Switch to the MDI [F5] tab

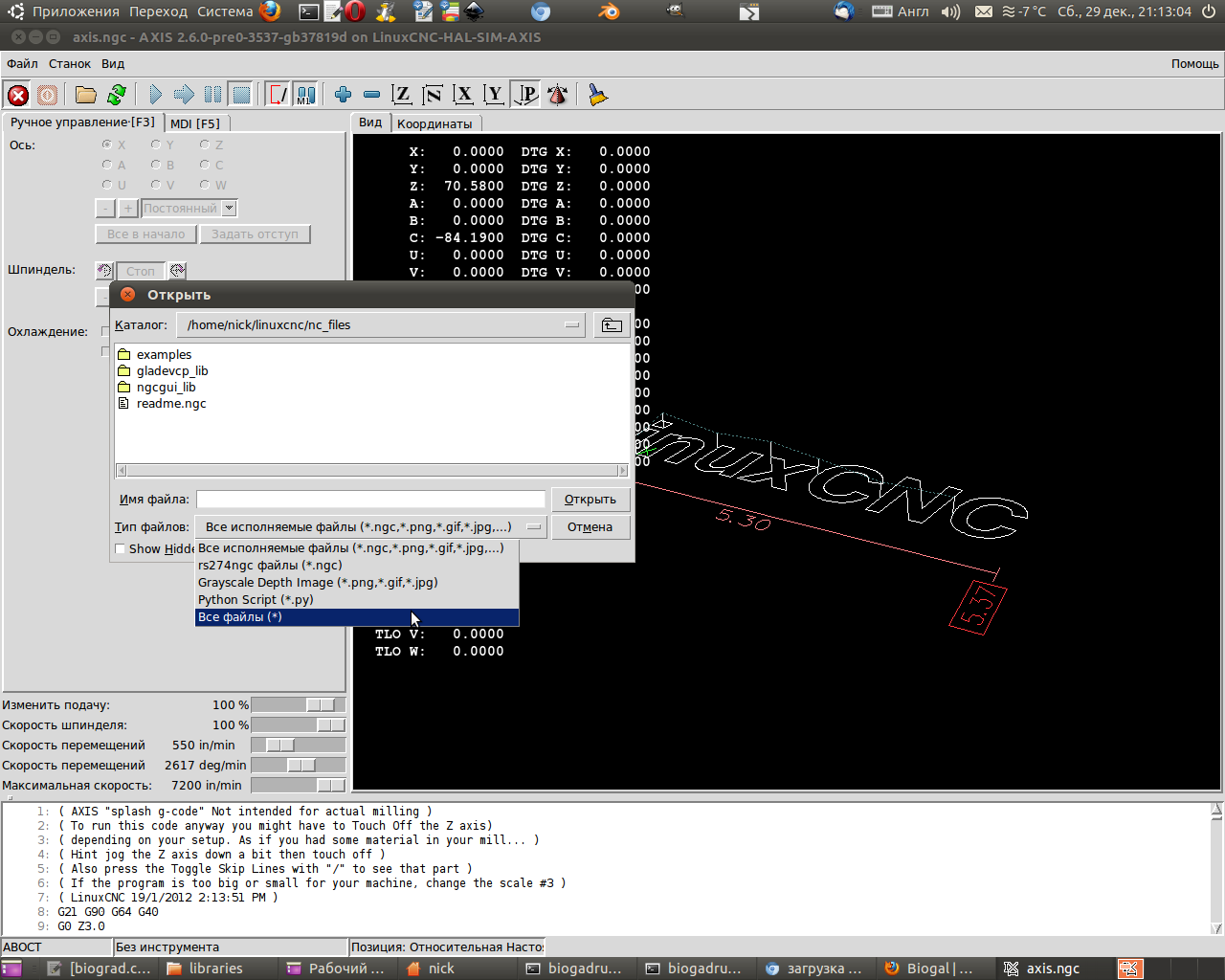(195, 123)
